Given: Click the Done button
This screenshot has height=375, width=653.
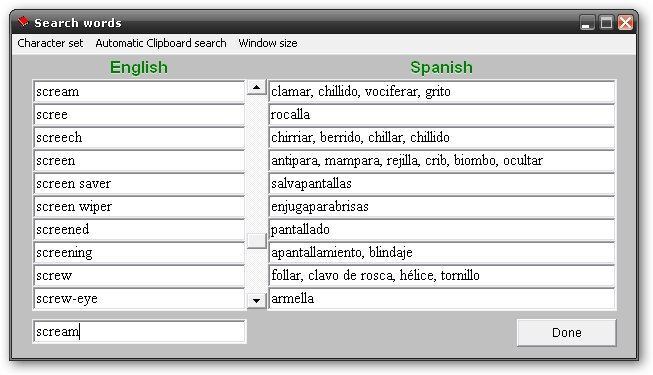Looking at the screenshot, I should point(566,332).
